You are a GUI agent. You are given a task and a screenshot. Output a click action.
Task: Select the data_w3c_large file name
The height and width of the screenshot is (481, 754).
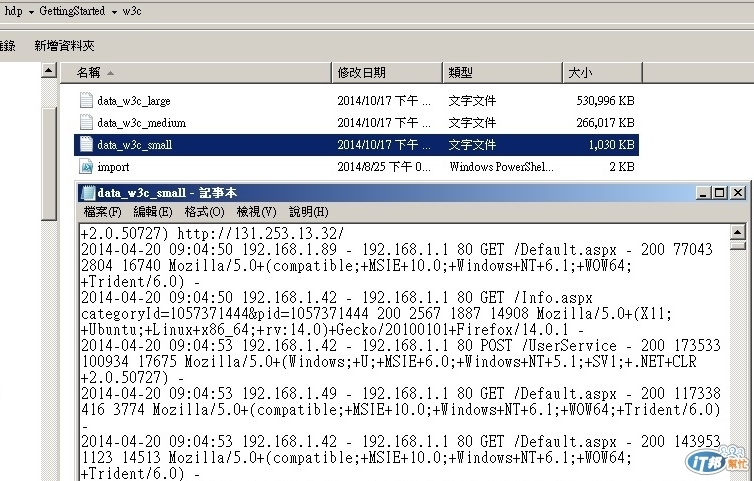[x=134, y=101]
